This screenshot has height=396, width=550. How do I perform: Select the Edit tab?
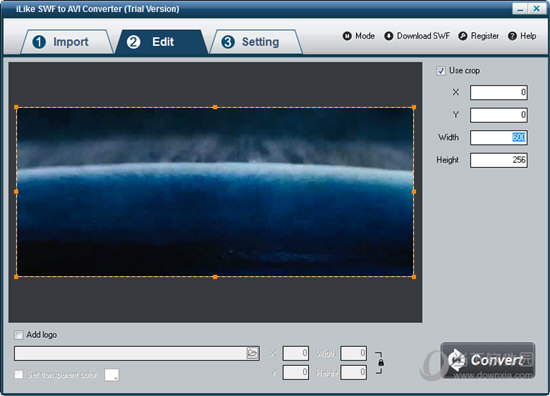(162, 42)
